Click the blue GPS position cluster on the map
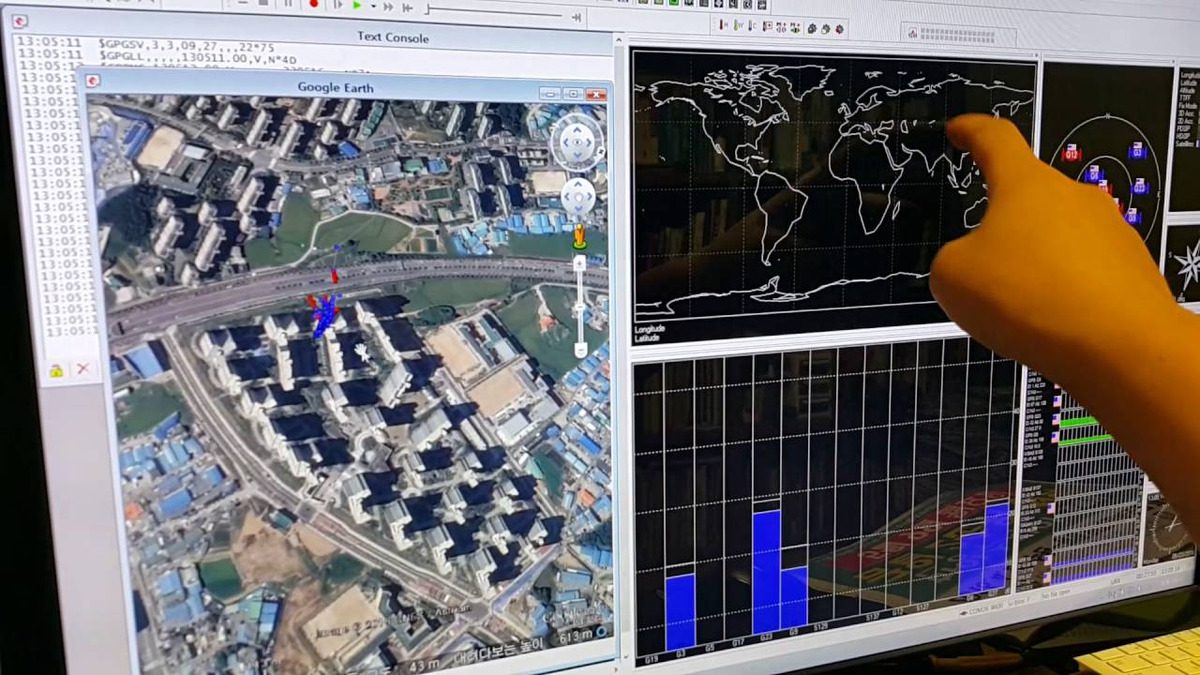This screenshot has width=1200, height=675. [x=324, y=314]
